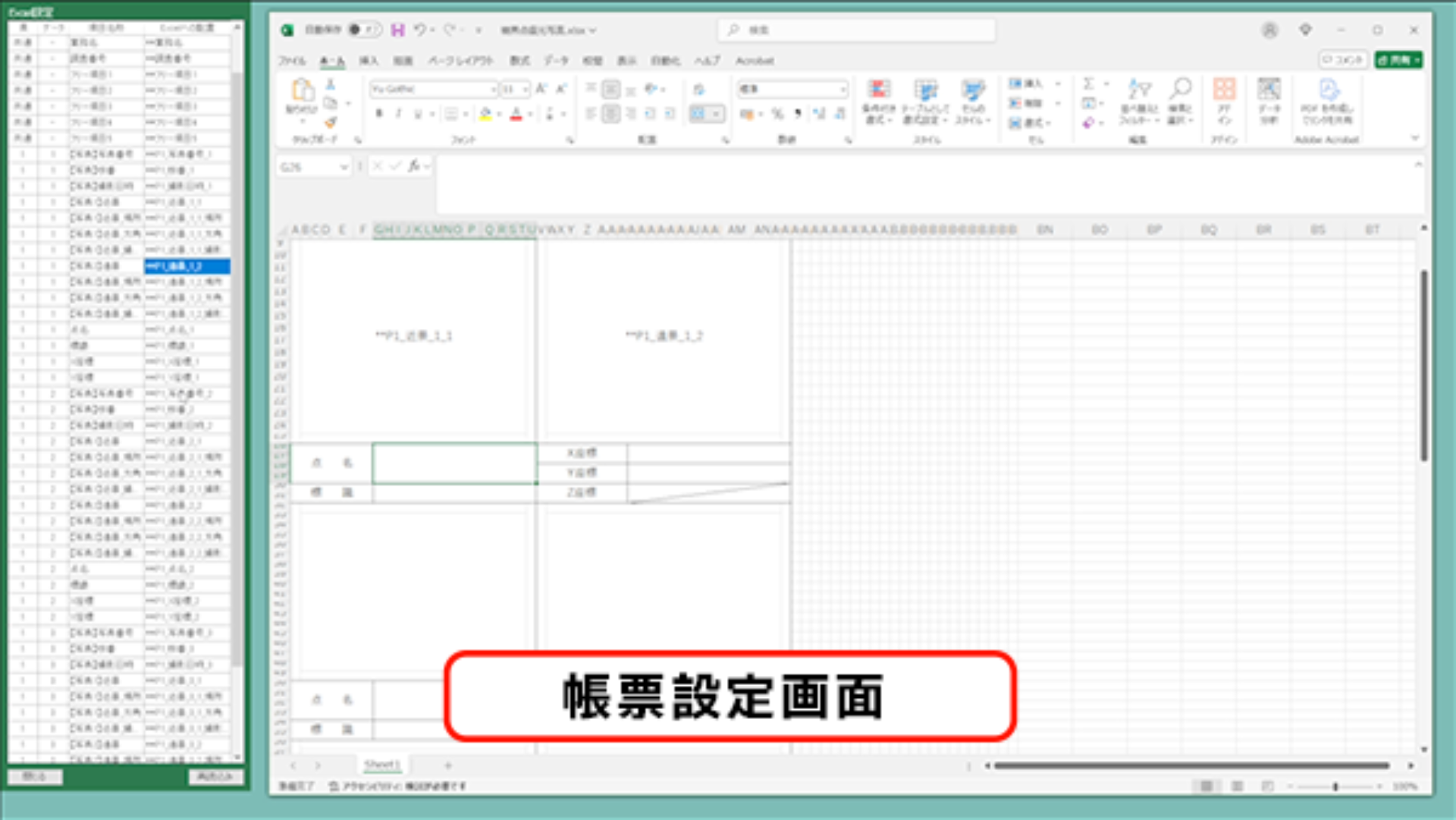Click the Percent style icon

pyautogui.click(x=777, y=114)
